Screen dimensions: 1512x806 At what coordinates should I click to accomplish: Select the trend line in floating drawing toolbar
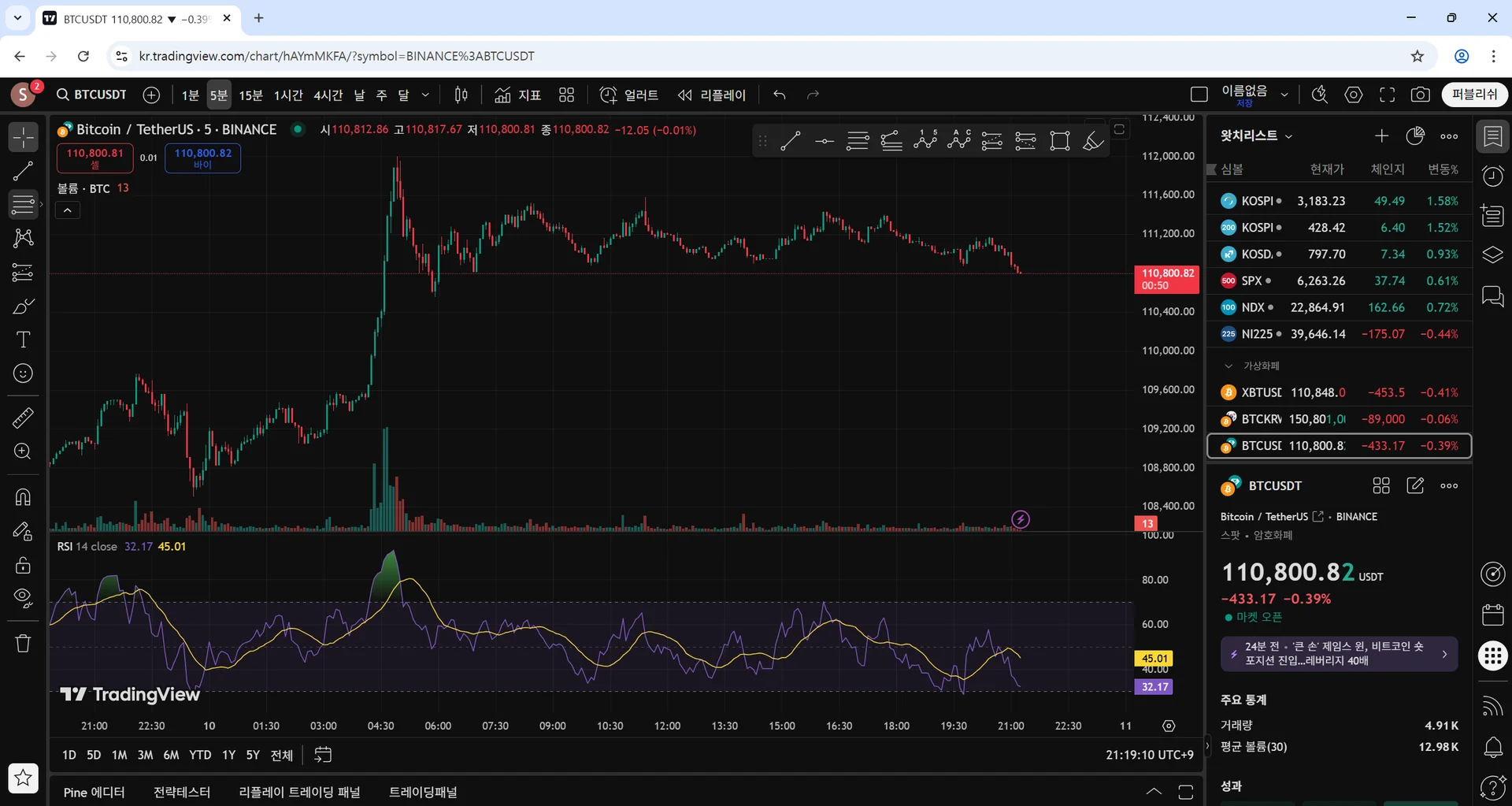791,141
